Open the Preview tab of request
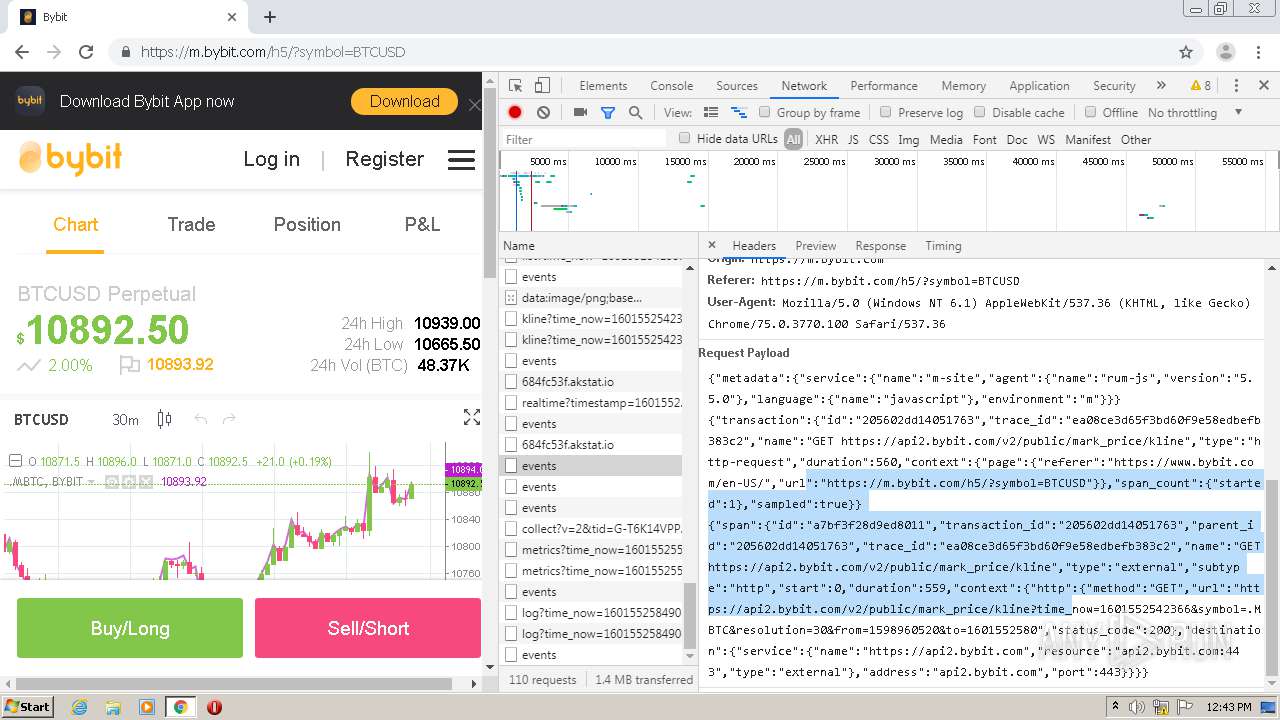The width and height of the screenshot is (1280, 720). [x=816, y=246]
